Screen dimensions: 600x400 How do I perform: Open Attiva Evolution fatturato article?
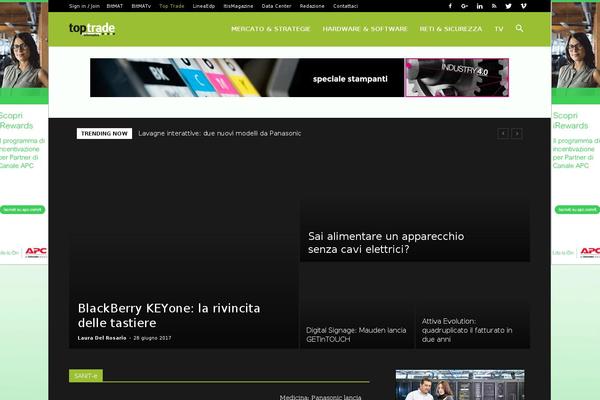point(467,330)
